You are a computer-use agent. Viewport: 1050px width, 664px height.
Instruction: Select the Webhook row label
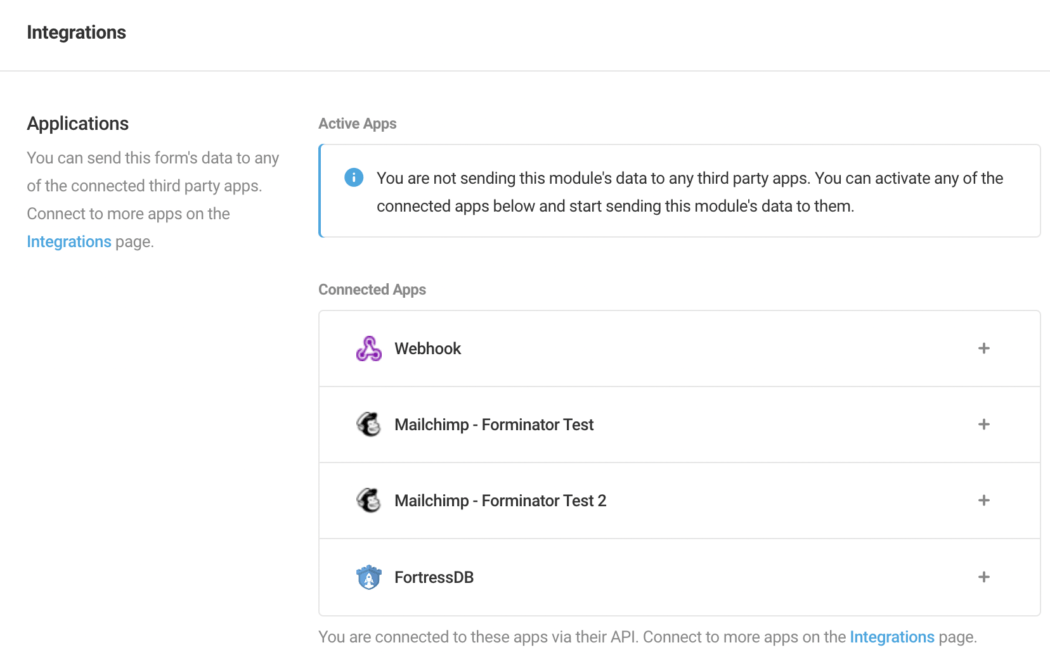(428, 349)
